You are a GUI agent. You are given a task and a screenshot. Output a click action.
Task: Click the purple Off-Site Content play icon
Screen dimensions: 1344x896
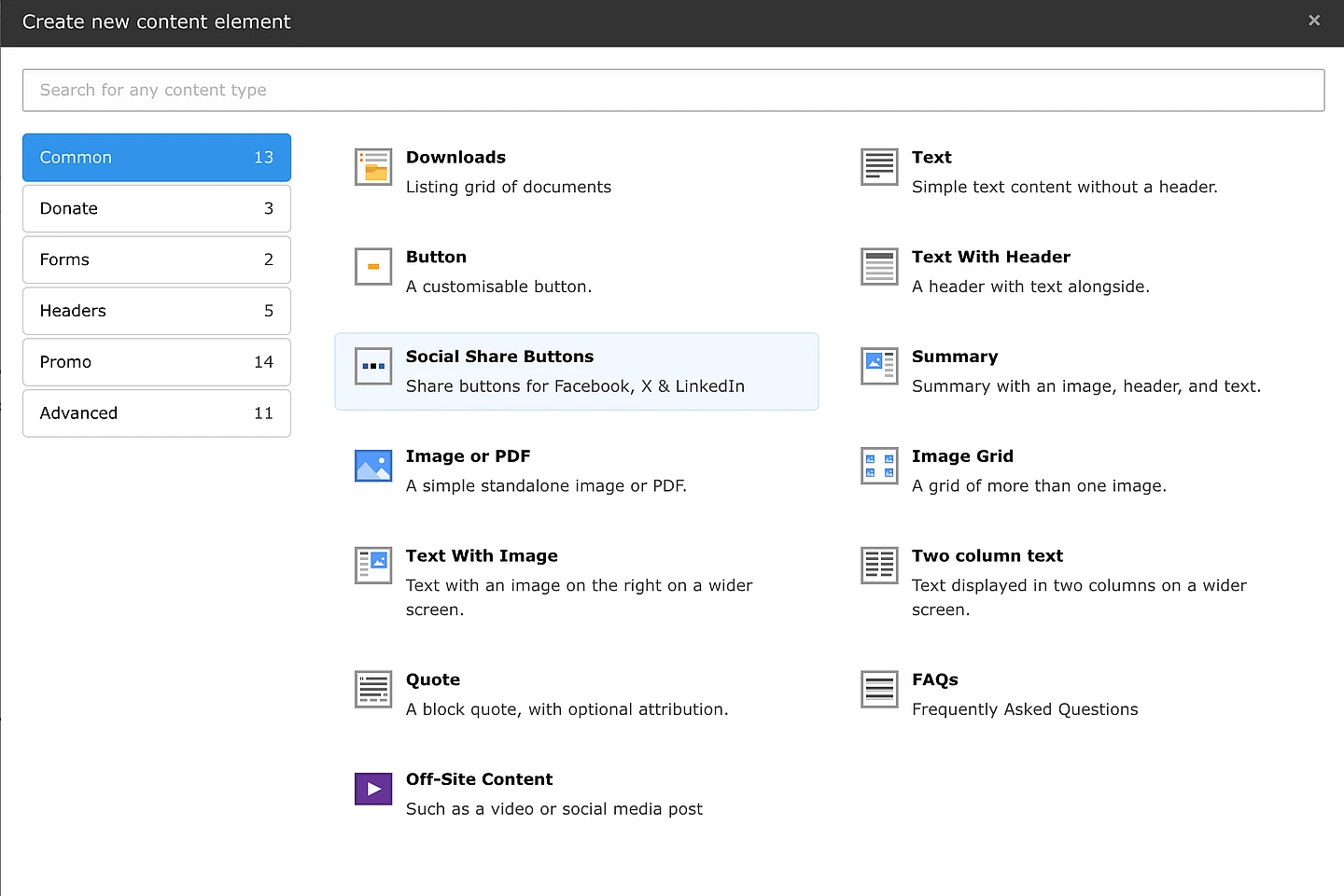pyautogui.click(x=373, y=789)
